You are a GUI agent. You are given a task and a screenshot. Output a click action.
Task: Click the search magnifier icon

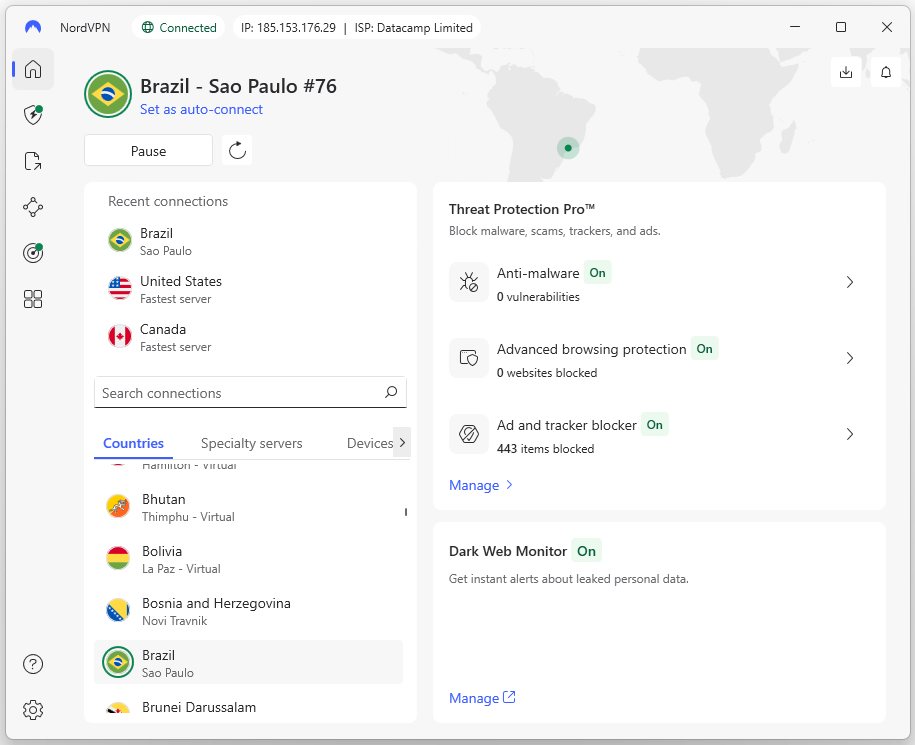click(391, 392)
